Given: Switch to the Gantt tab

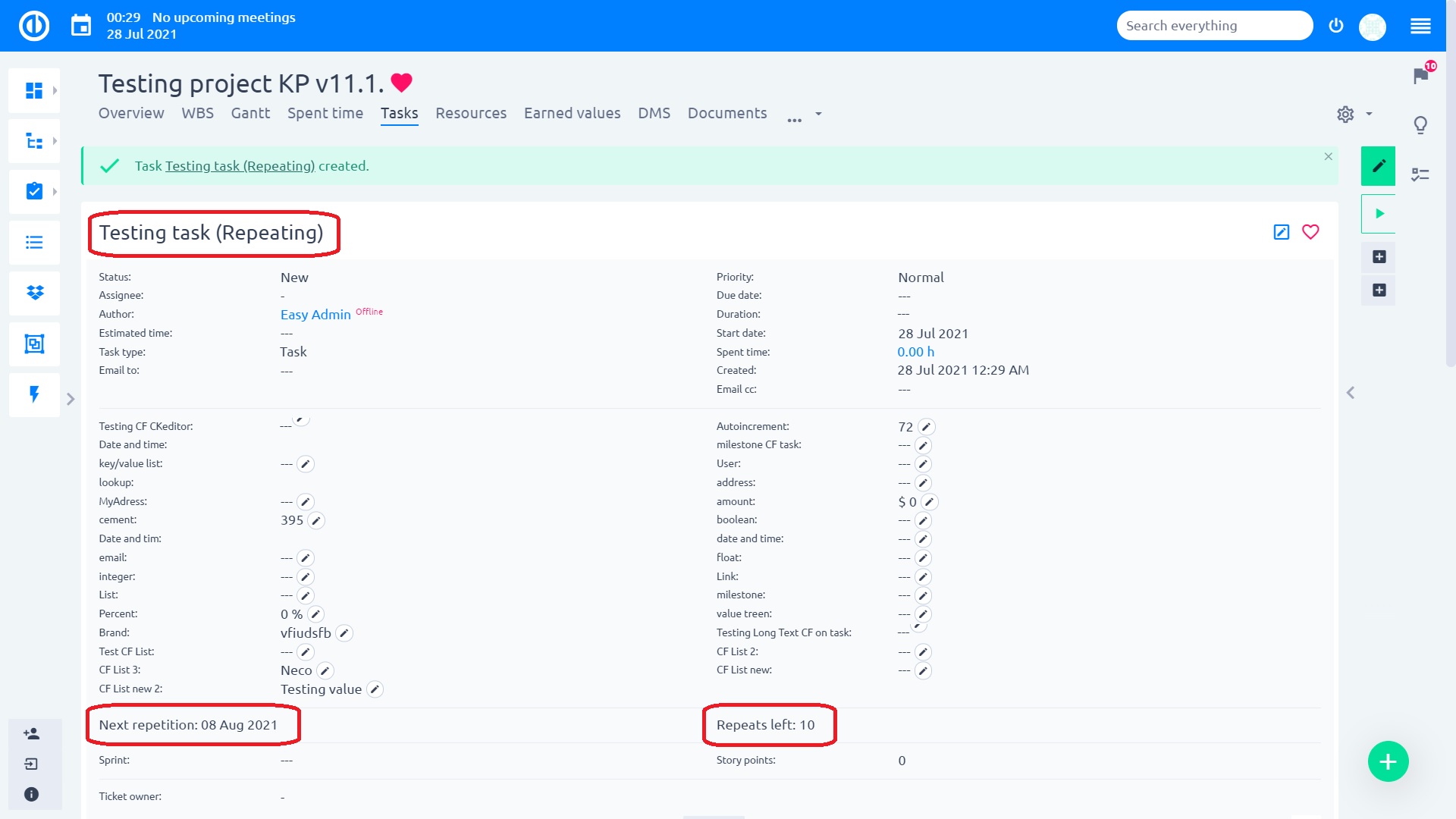Looking at the screenshot, I should click(x=250, y=113).
